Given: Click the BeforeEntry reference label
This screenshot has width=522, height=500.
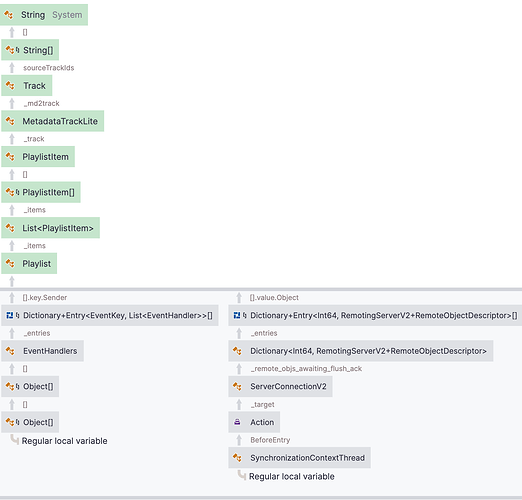Looking at the screenshot, I should [x=270, y=440].
